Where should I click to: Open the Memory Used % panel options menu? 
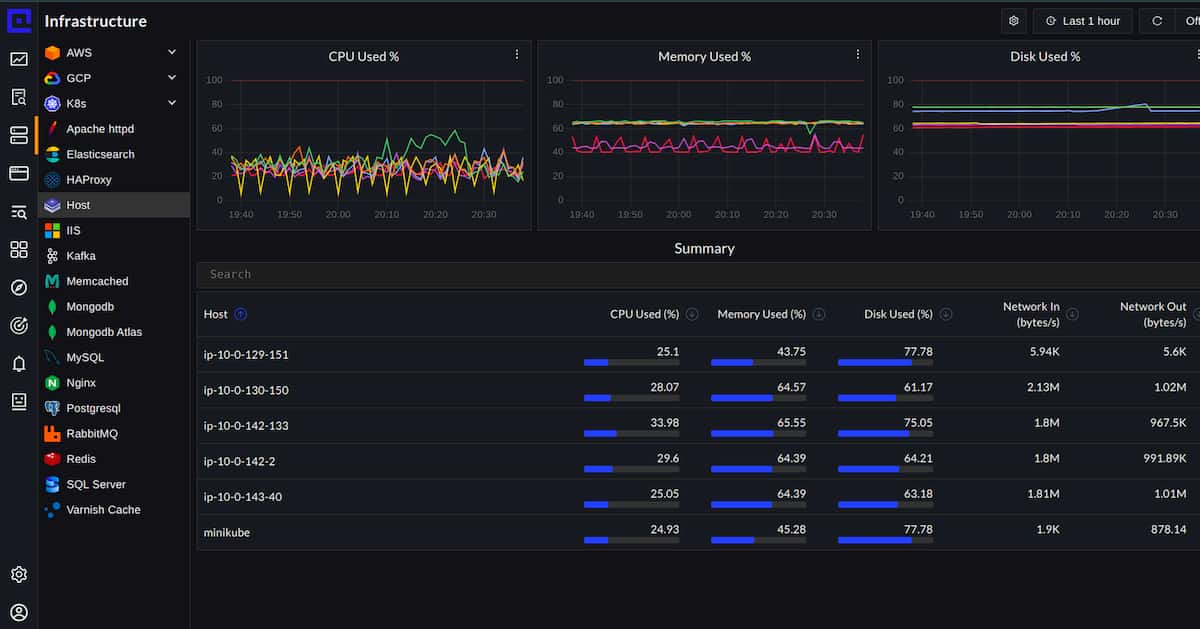coord(857,55)
